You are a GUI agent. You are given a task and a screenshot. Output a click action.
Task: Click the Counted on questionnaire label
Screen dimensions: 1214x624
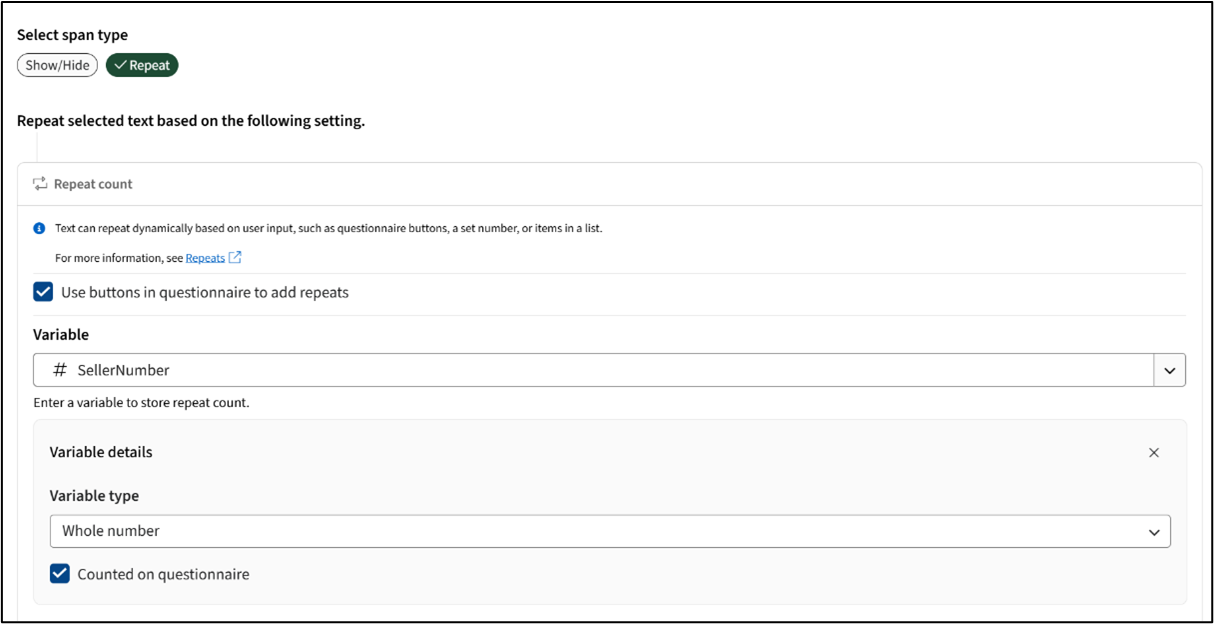click(x=163, y=574)
